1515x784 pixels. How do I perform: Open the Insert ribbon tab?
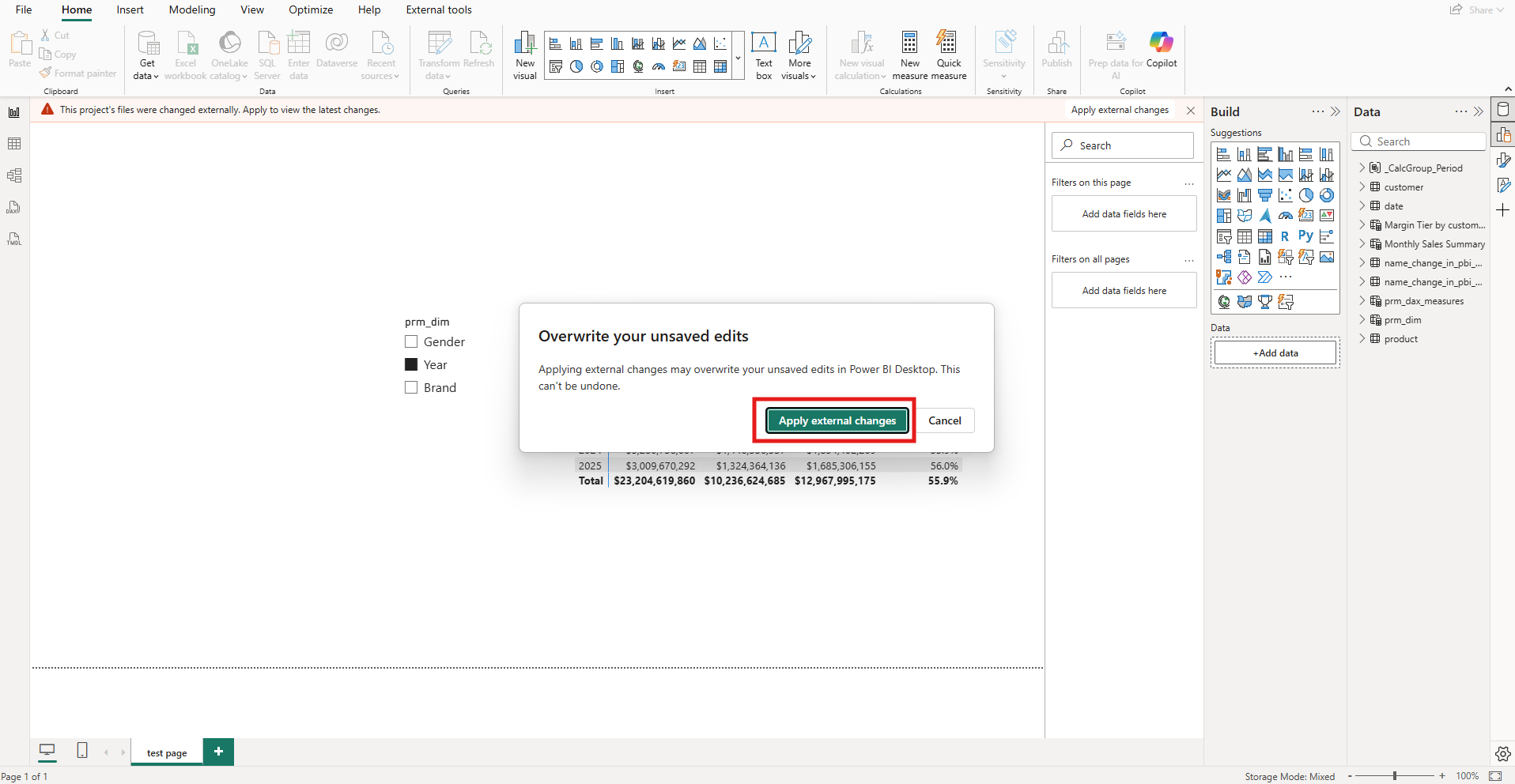point(130,9)
